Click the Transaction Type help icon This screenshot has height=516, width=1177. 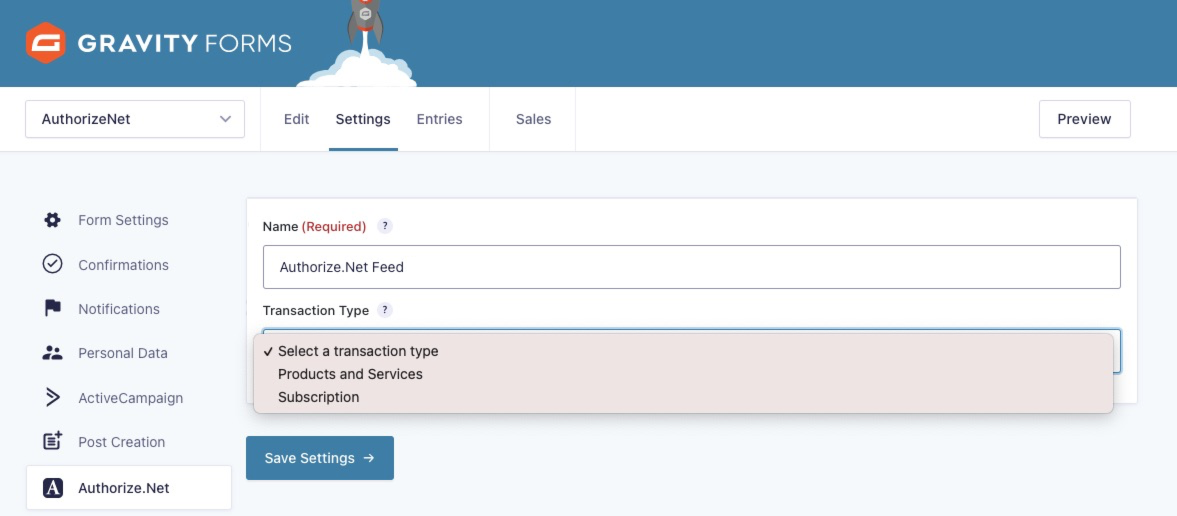[384, 310]
